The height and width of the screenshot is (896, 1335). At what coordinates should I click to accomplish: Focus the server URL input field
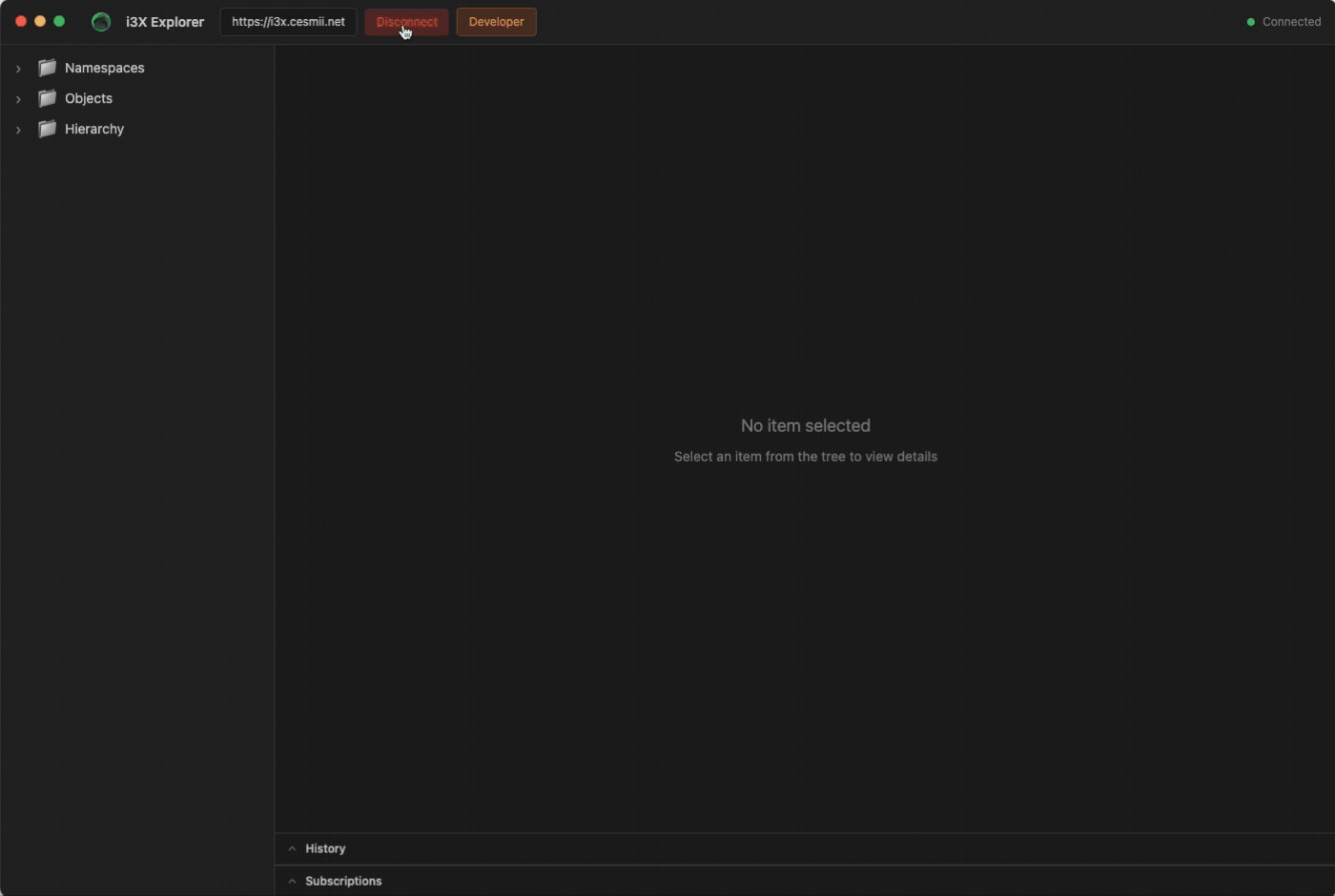click(x=288, y=22)
